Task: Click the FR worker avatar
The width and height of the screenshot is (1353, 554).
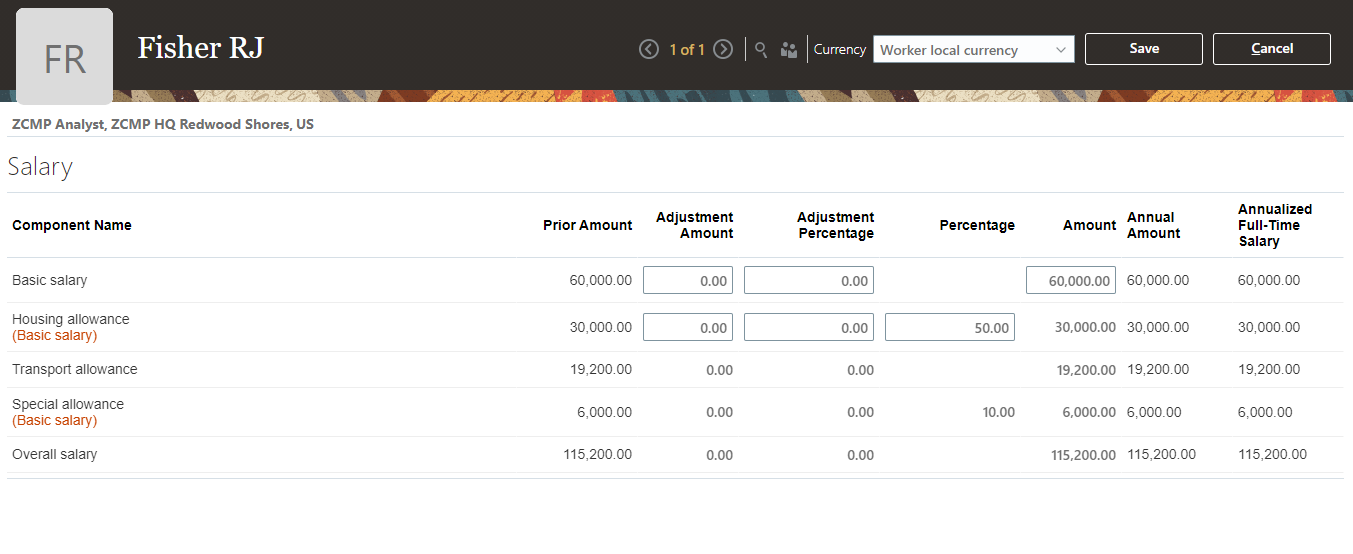Action: pos(65,57)
